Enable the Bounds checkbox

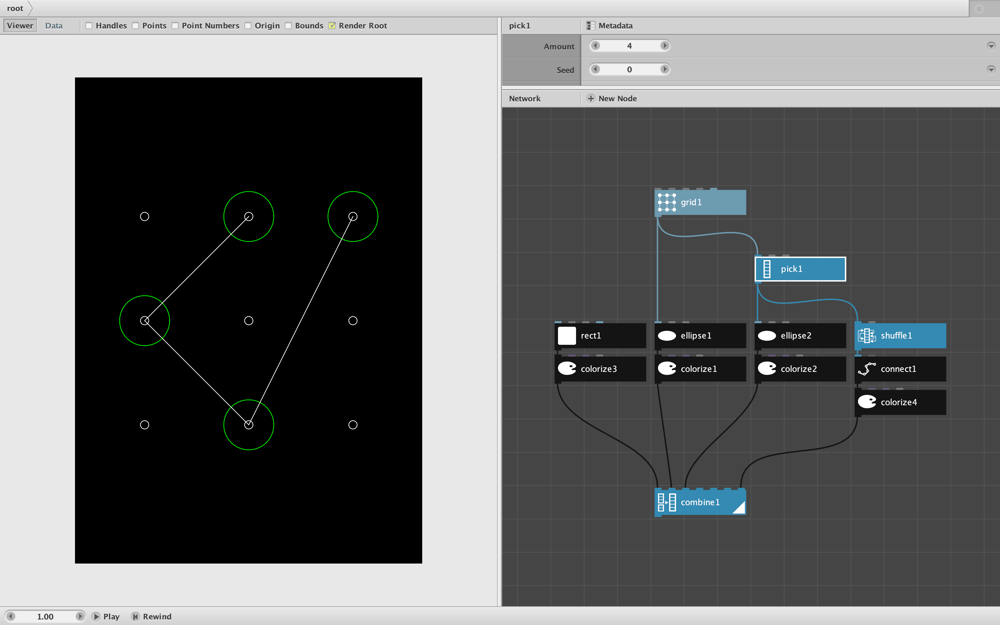coord(288,26)
